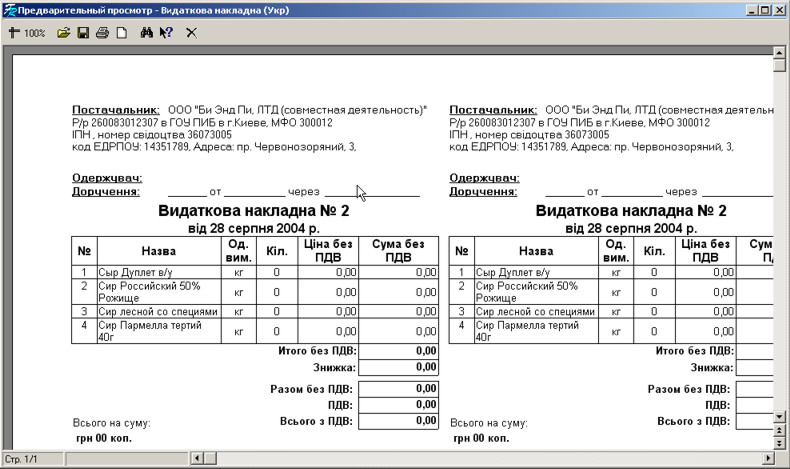
Task: Close the preview using the toolbar X icon
Action: click(x=191, y=33)
